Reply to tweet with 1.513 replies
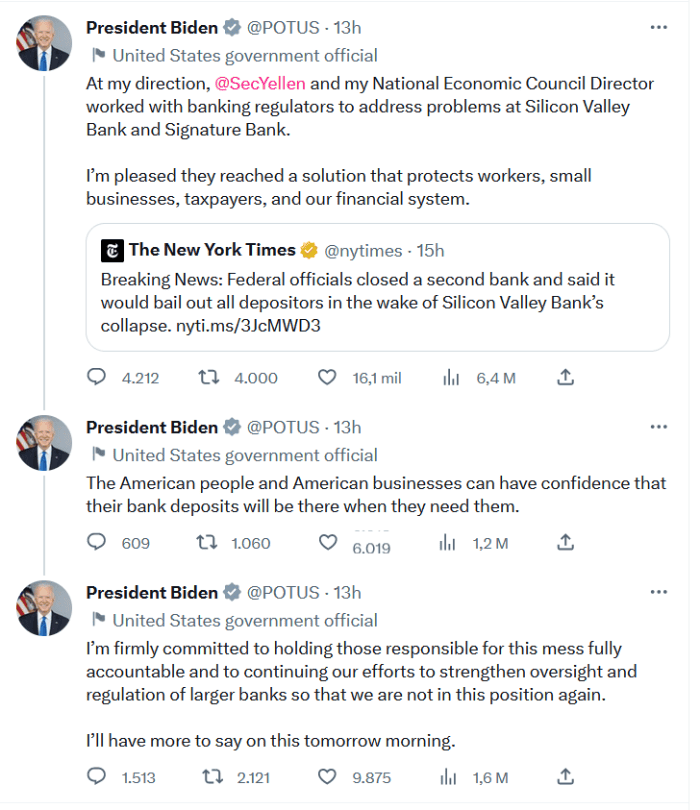This screenshot has width=700, height=810. click(x=97, y=777)
